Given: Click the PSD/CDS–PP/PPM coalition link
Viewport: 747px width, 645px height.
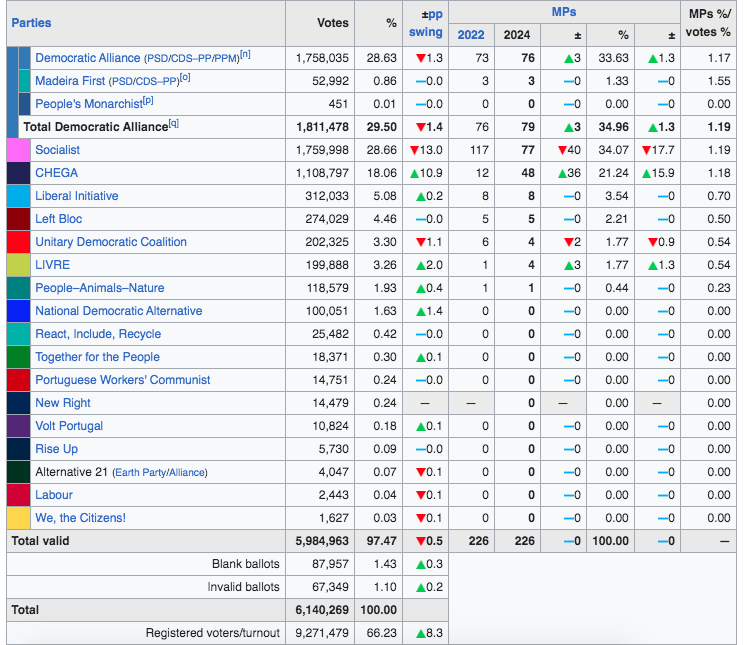Looking at the screenshot, I should 192,59.
